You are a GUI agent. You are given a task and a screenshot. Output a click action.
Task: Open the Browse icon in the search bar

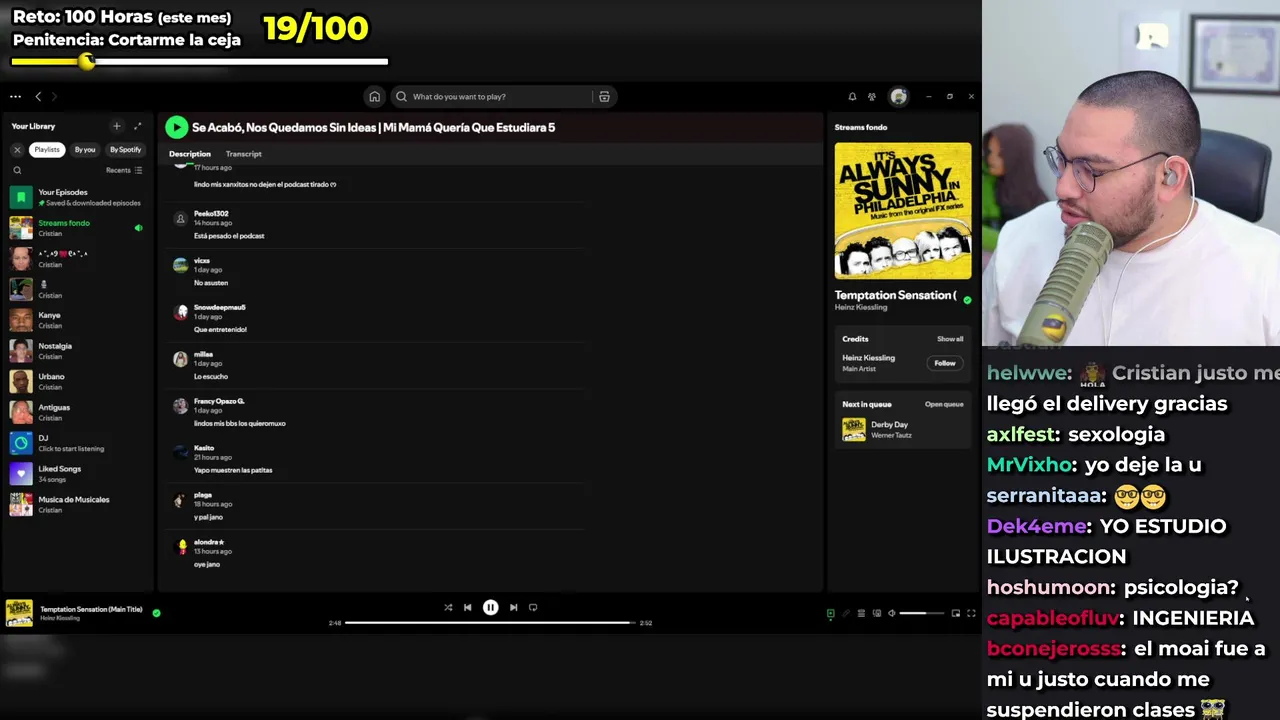click(x=604, y=97)
